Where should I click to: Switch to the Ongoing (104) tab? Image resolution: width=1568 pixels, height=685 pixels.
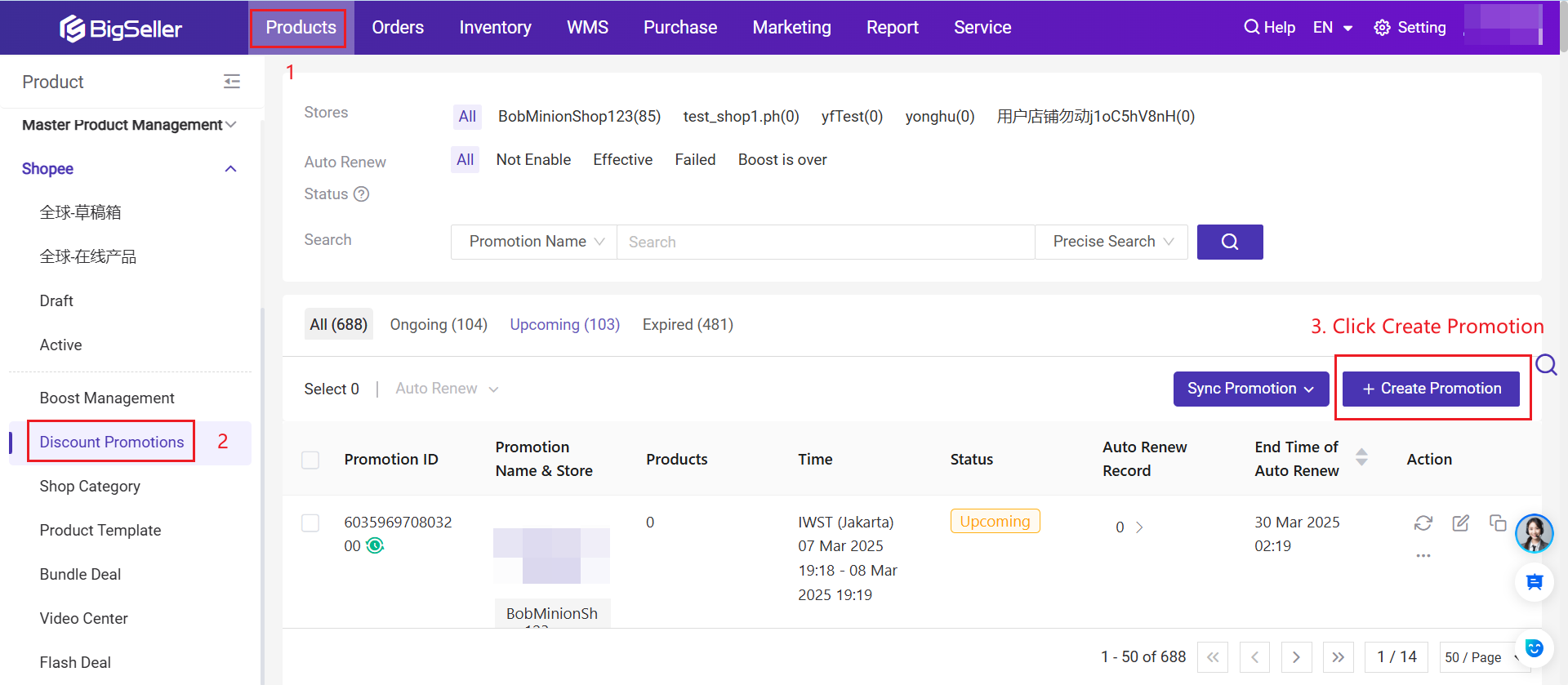pos(439,324)
